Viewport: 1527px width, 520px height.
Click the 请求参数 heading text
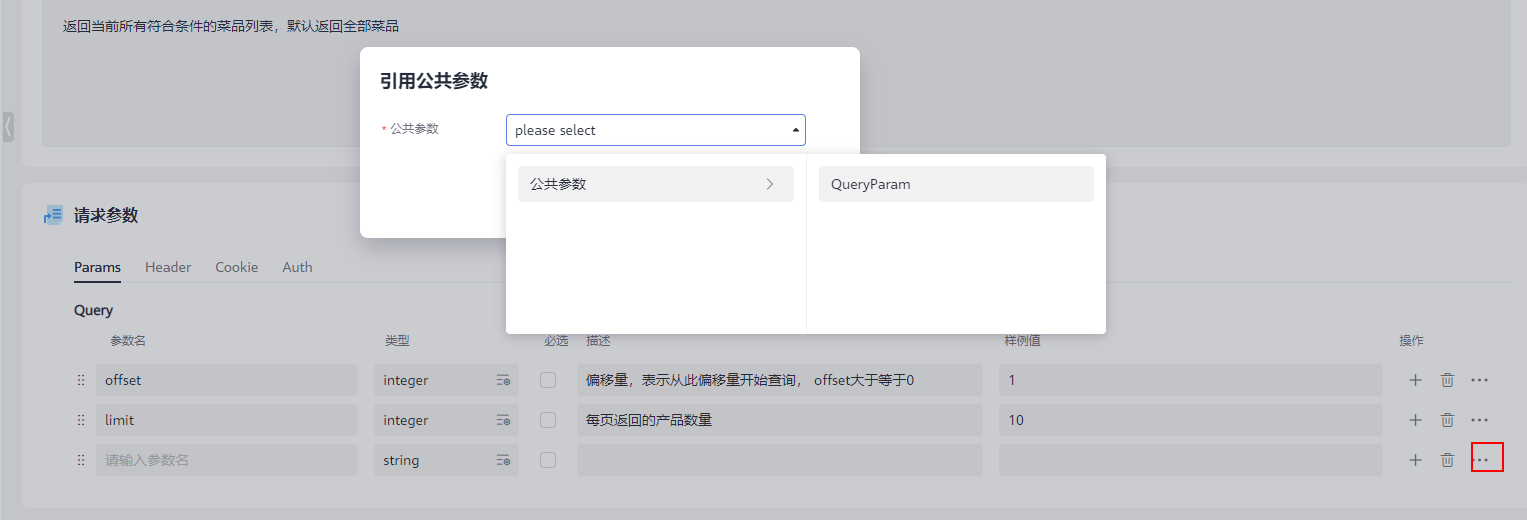coord(106,215)
